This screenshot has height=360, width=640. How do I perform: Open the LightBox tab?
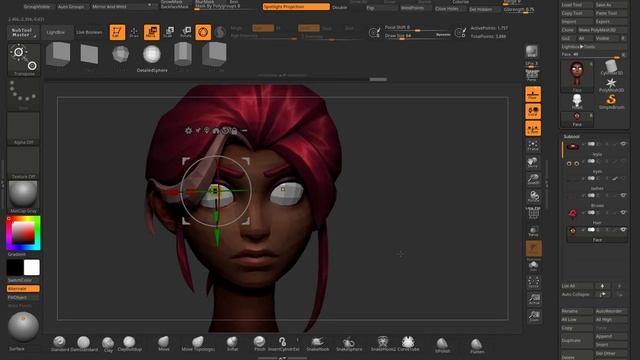pos(56,32)
